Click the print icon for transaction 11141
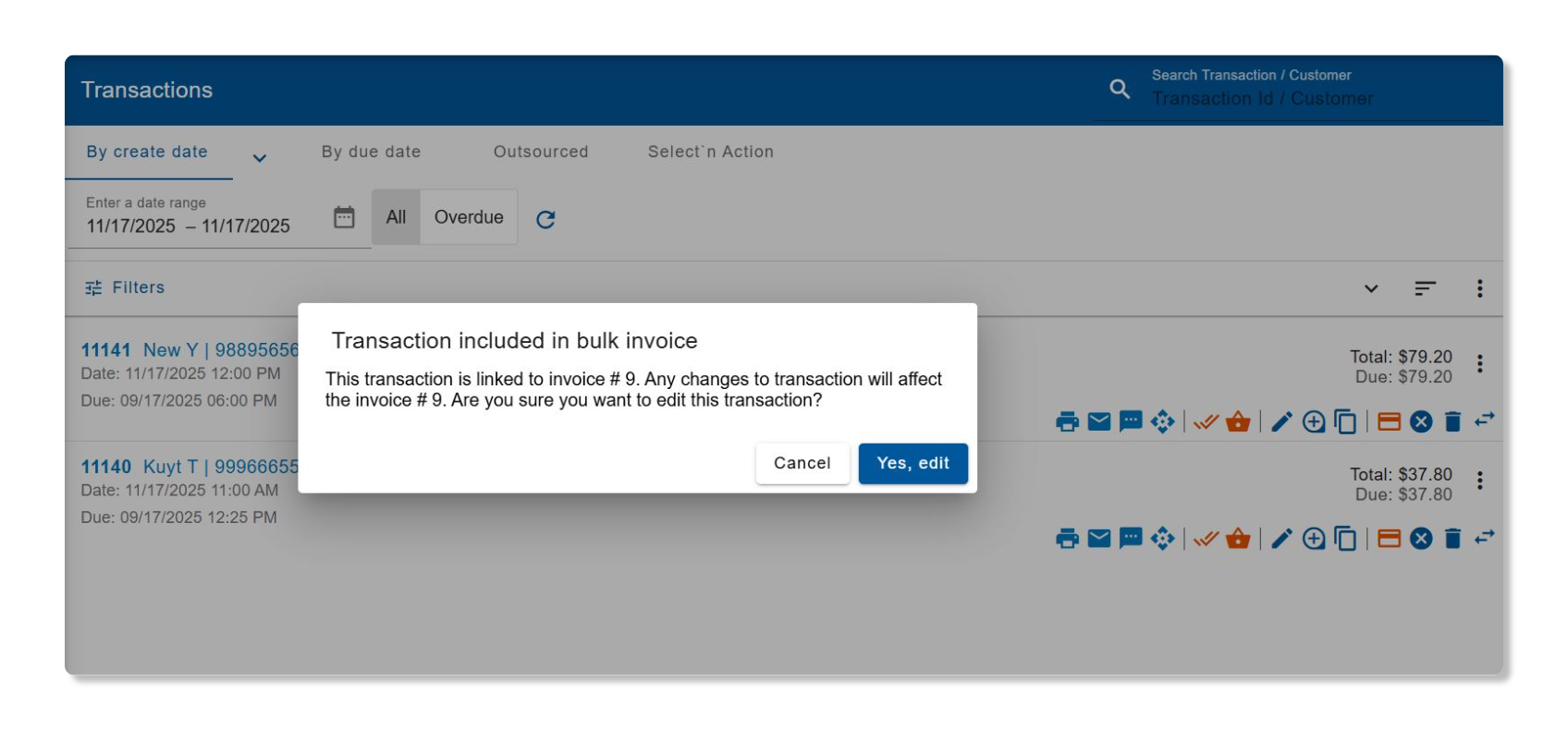 tap(1067, 422)
